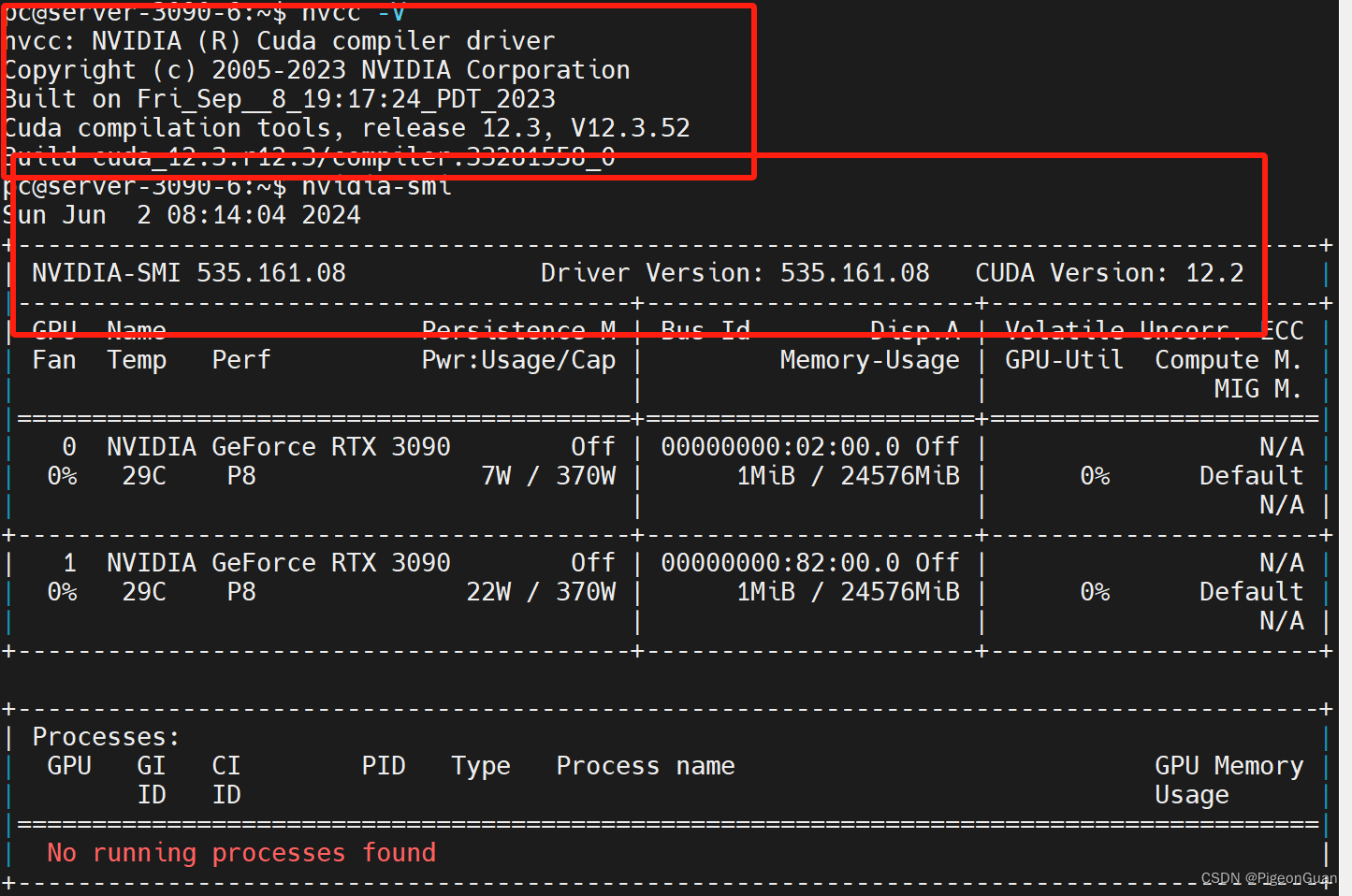The height and width of the screenshot is (896, 1352).
Task: Click the 'Fan' column header
Action: click(54, 360)
